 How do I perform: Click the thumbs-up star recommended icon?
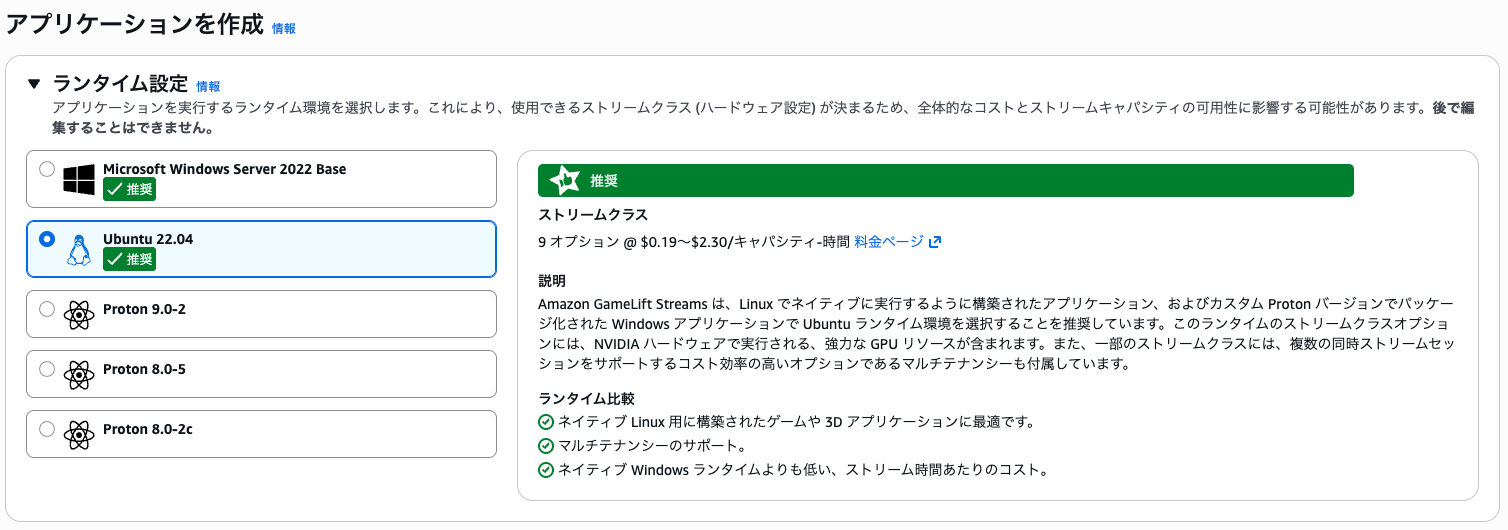[564, 181]
